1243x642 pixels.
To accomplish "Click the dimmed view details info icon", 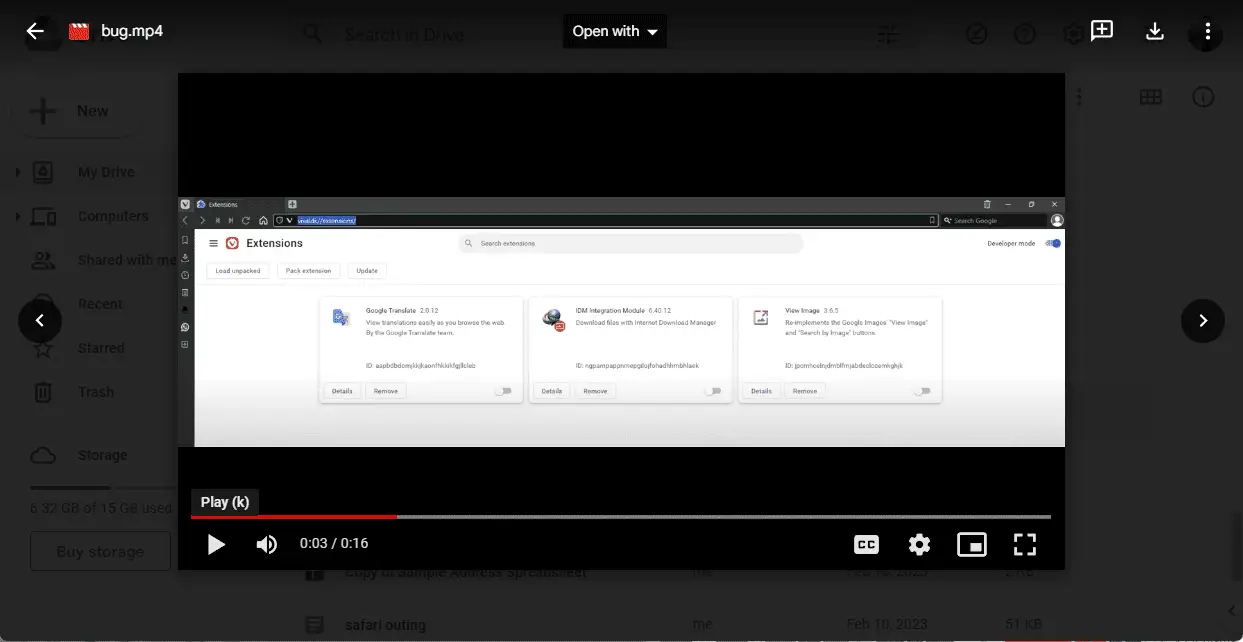I will pos(1203,97).
